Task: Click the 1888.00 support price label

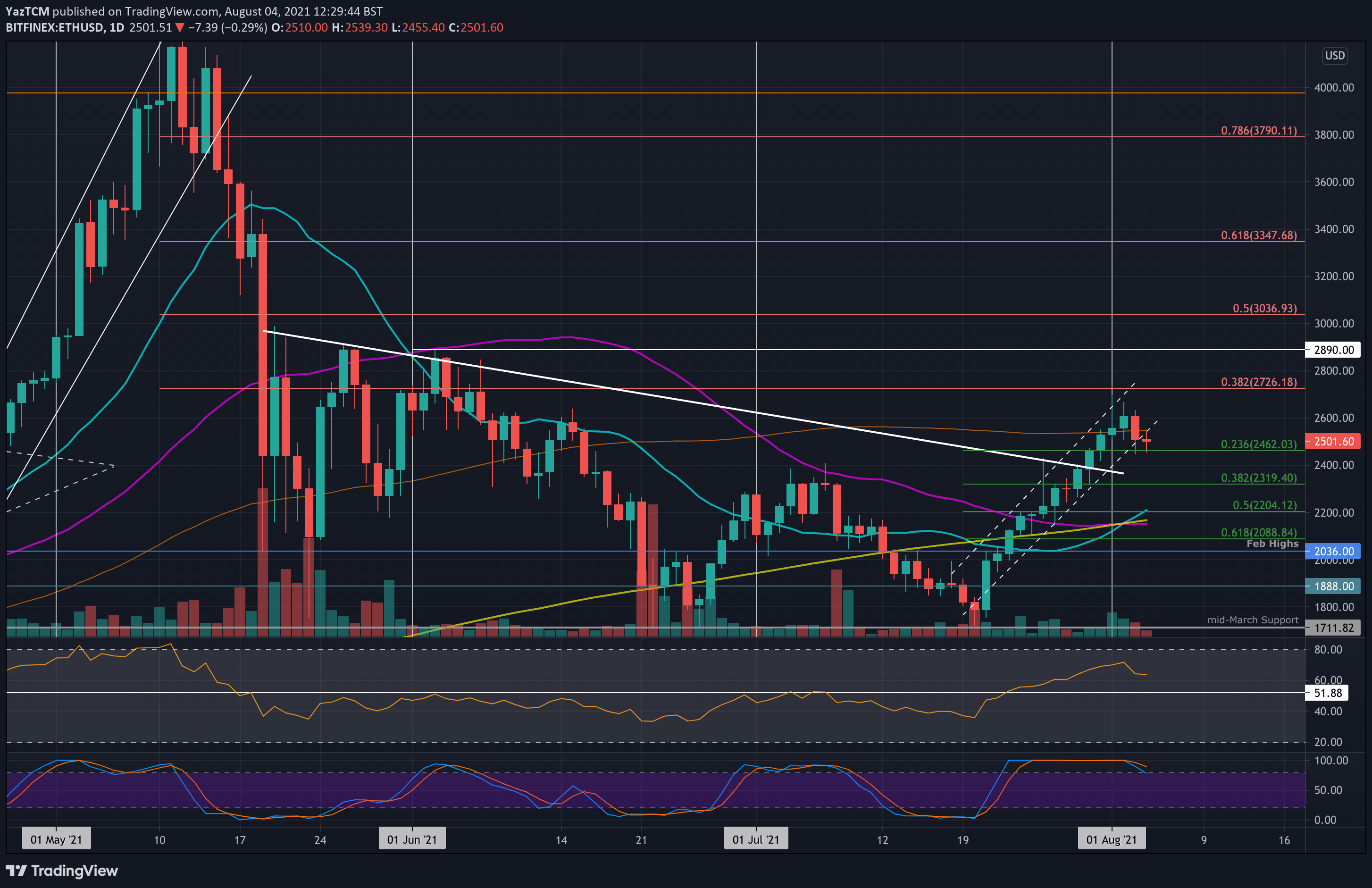Action: [1333, 586]
